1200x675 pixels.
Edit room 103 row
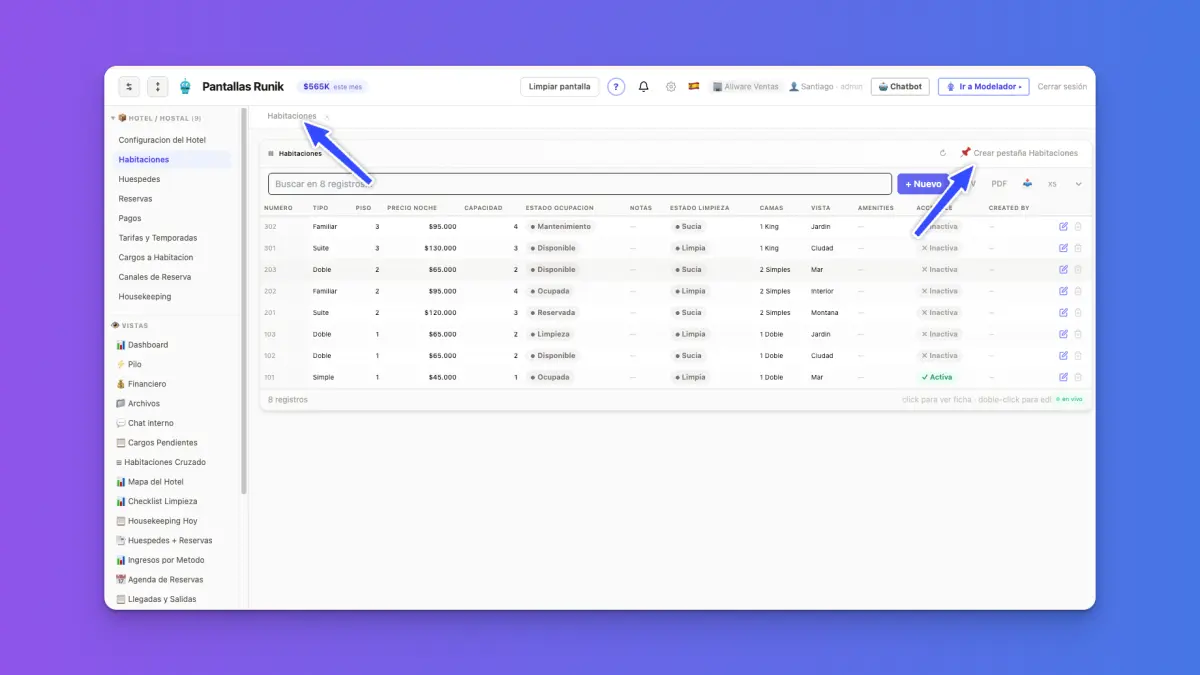(1063, 334)
